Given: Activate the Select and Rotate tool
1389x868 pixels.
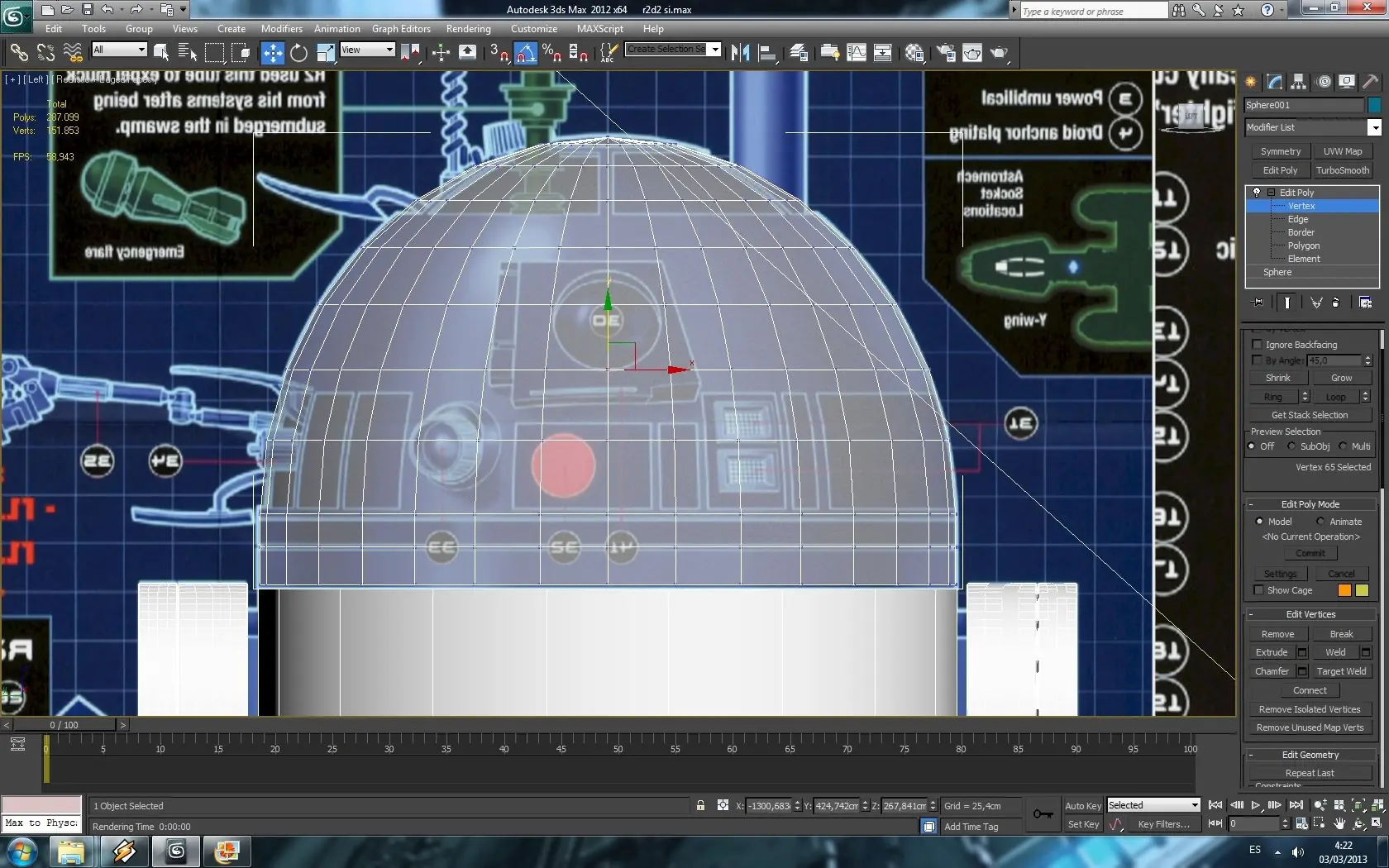Looking at the screenshot, I should 298,53.
